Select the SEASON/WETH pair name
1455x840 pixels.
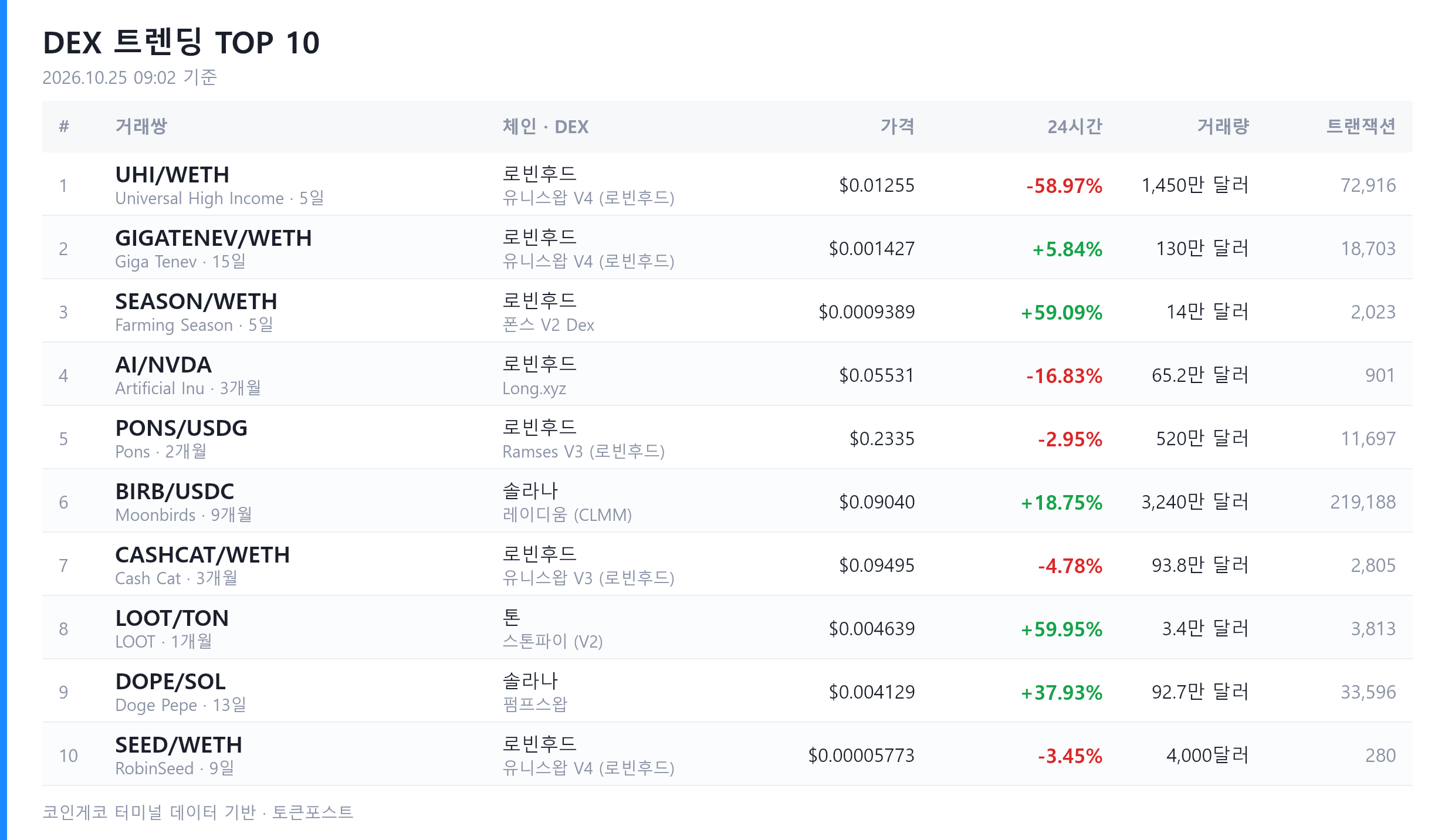tap(196, 302)
